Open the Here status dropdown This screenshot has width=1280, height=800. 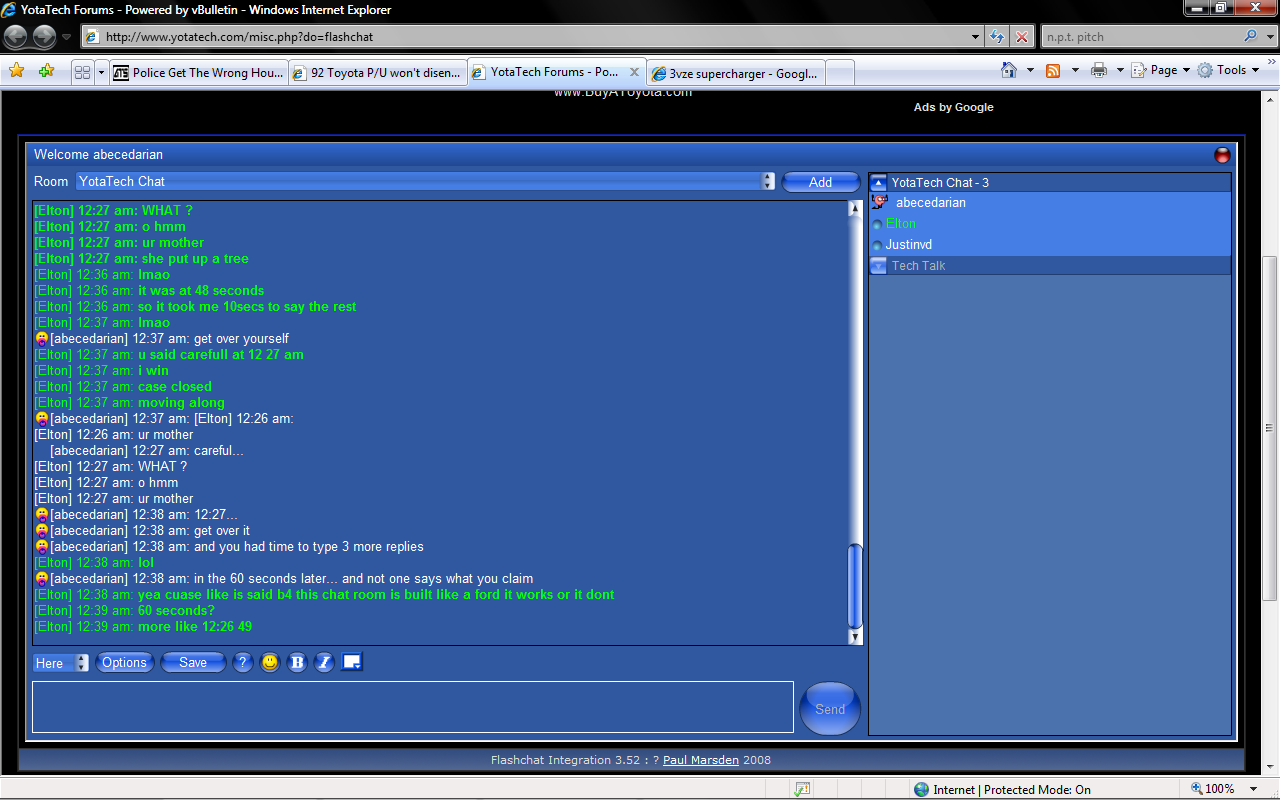pyautogui.click(x=61, y=663)
